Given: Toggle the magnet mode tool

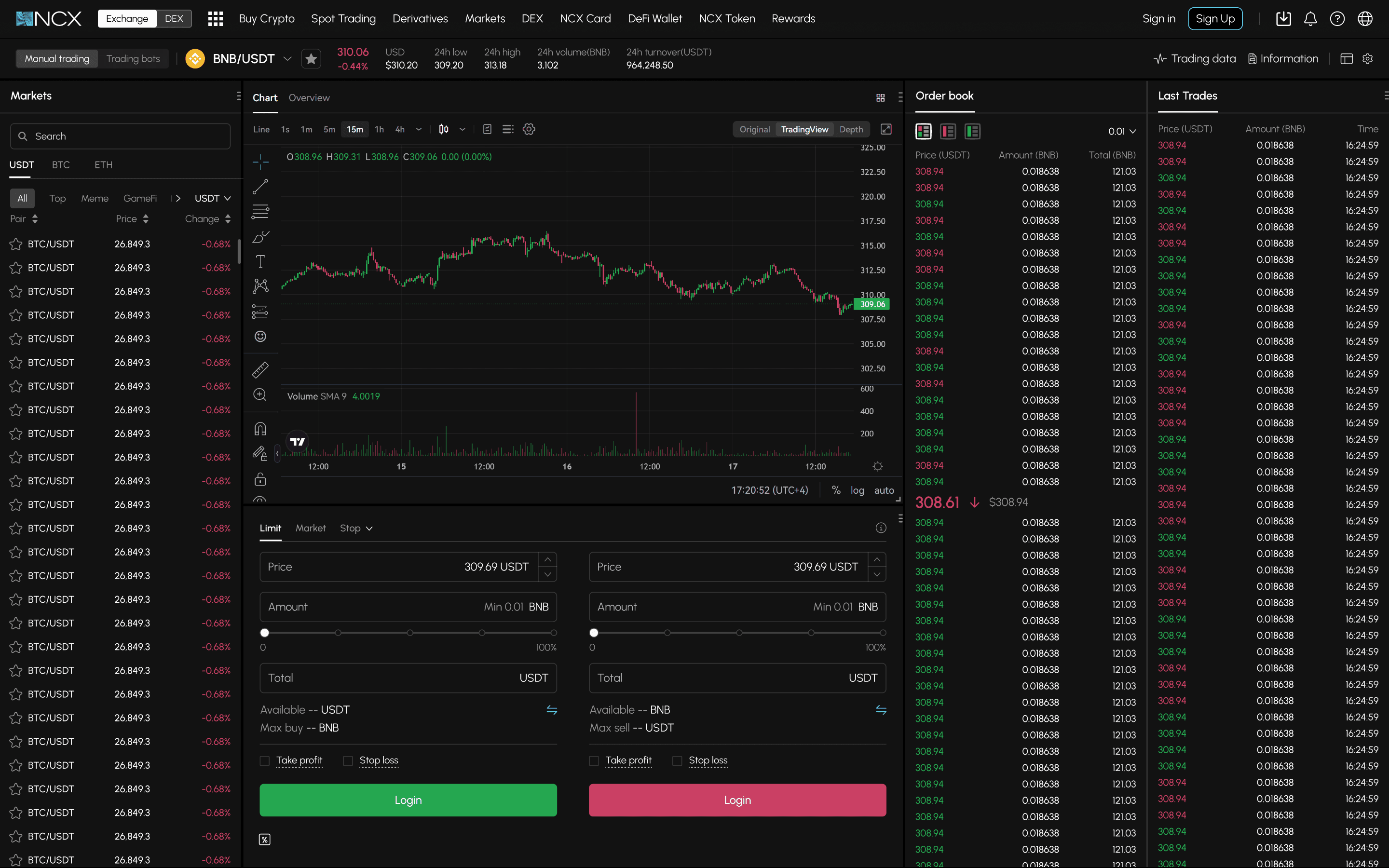Looking at the screenshot, I should [260, 429].
